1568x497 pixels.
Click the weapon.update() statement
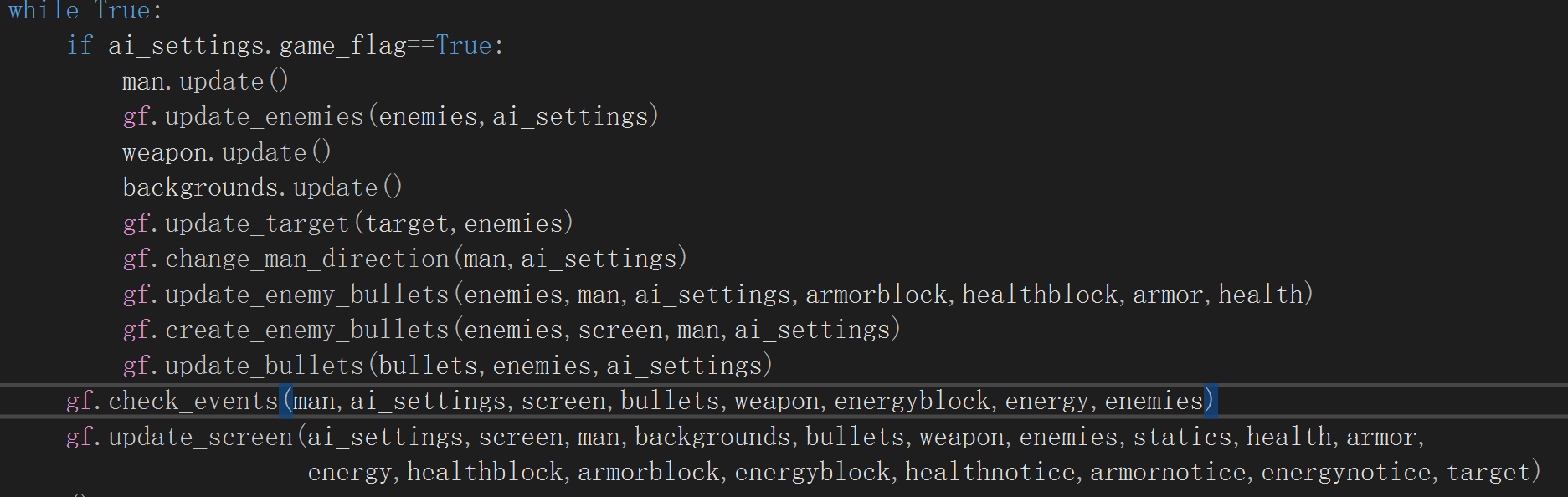(227, 152)
